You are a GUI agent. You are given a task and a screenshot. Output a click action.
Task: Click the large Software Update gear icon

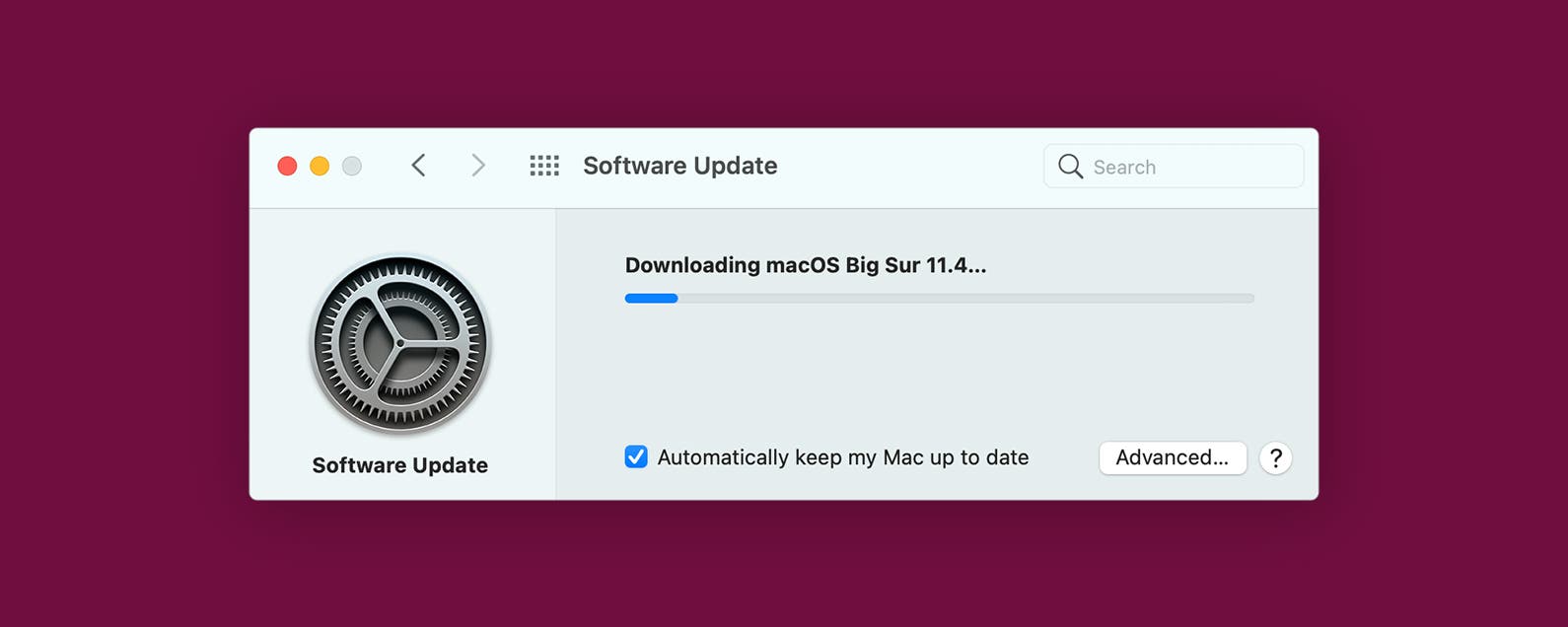[x=400, y=344]
